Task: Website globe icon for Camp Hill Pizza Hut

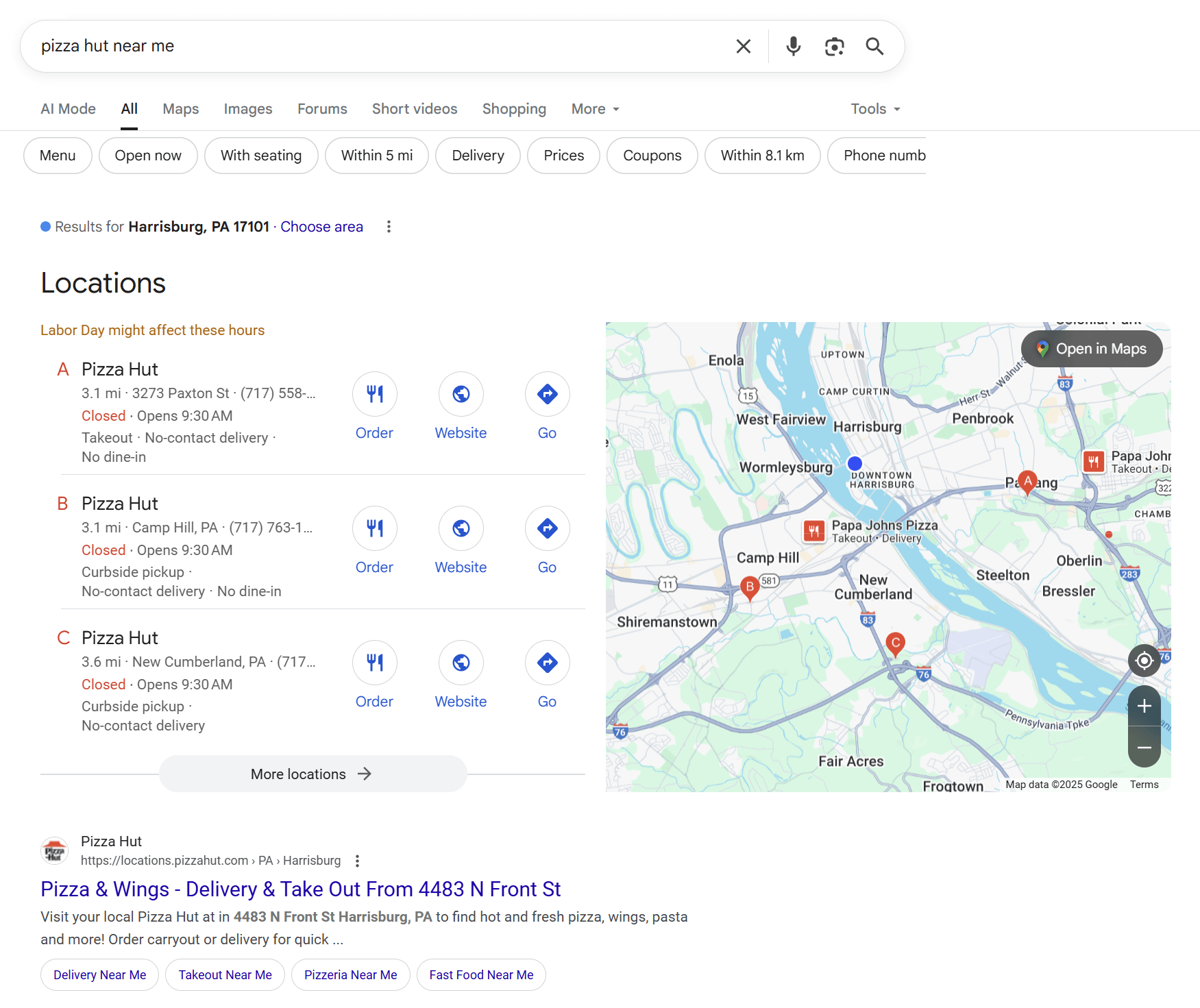Action: [461, 528]
